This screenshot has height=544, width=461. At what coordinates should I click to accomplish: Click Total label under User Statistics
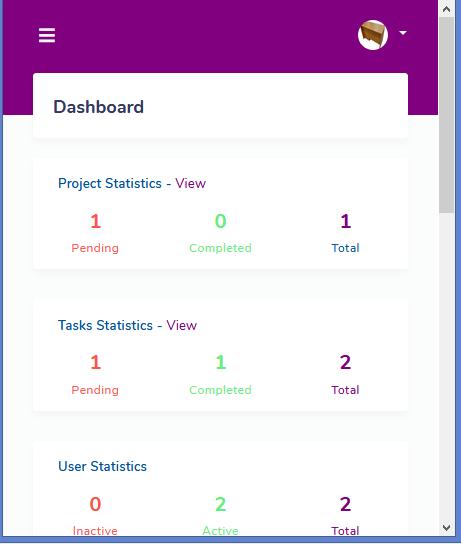click(x=345, y=531)
